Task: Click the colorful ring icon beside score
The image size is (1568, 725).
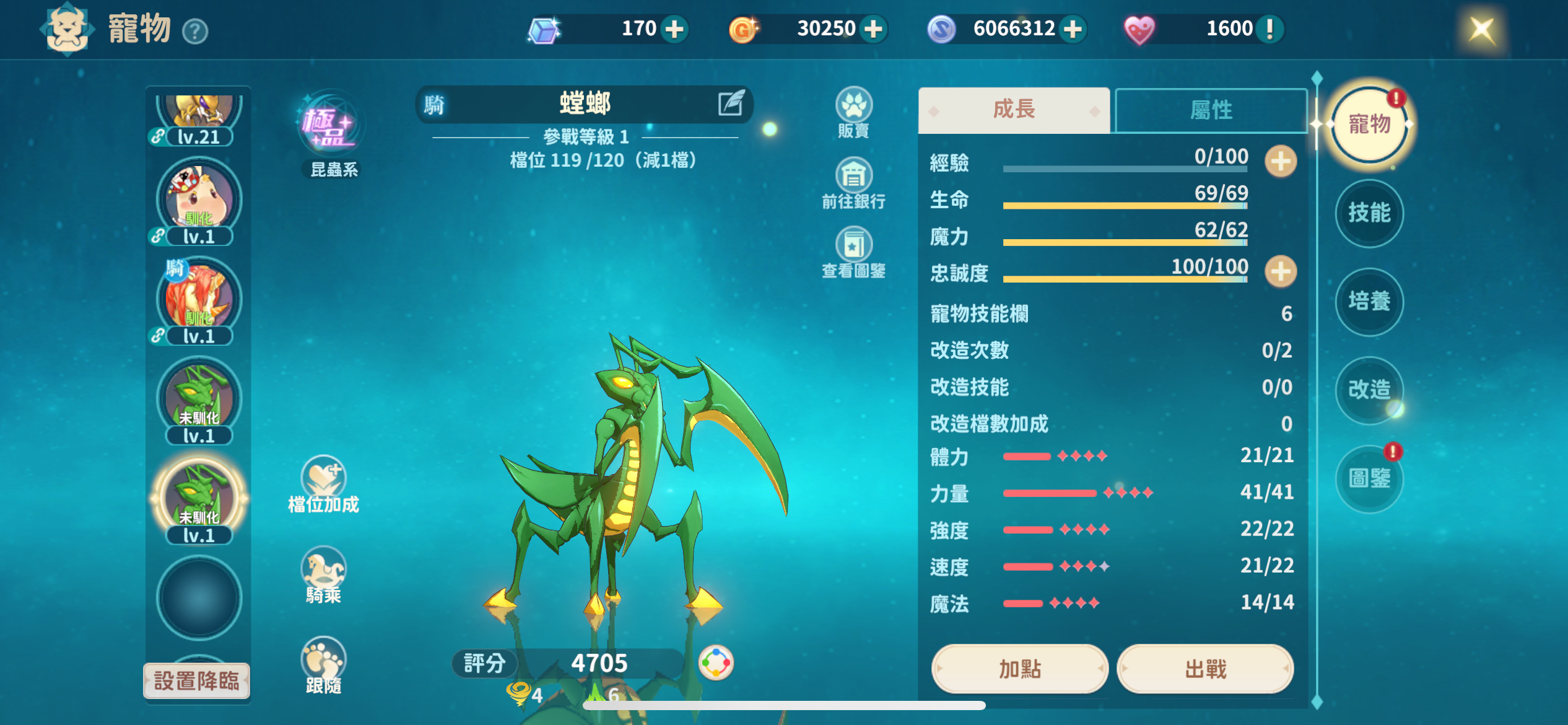Action: 716,663
